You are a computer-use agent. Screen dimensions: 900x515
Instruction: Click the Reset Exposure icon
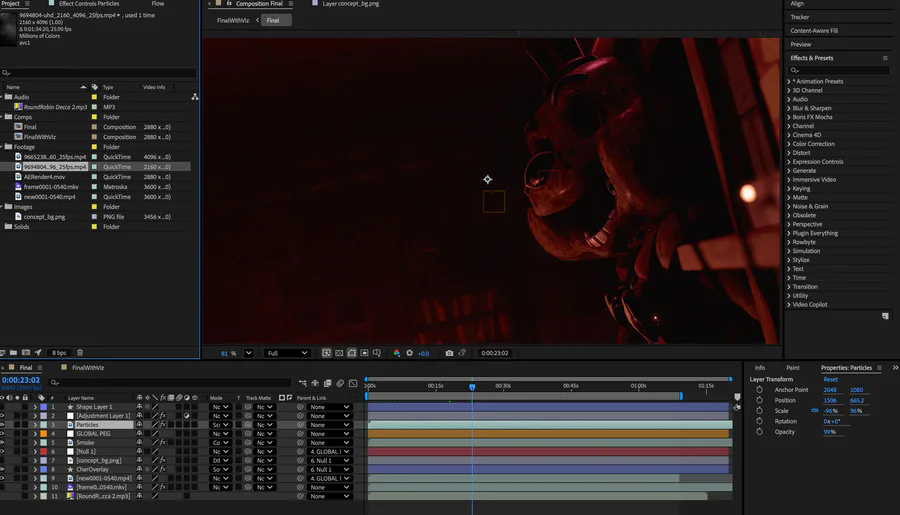point(409,353)
